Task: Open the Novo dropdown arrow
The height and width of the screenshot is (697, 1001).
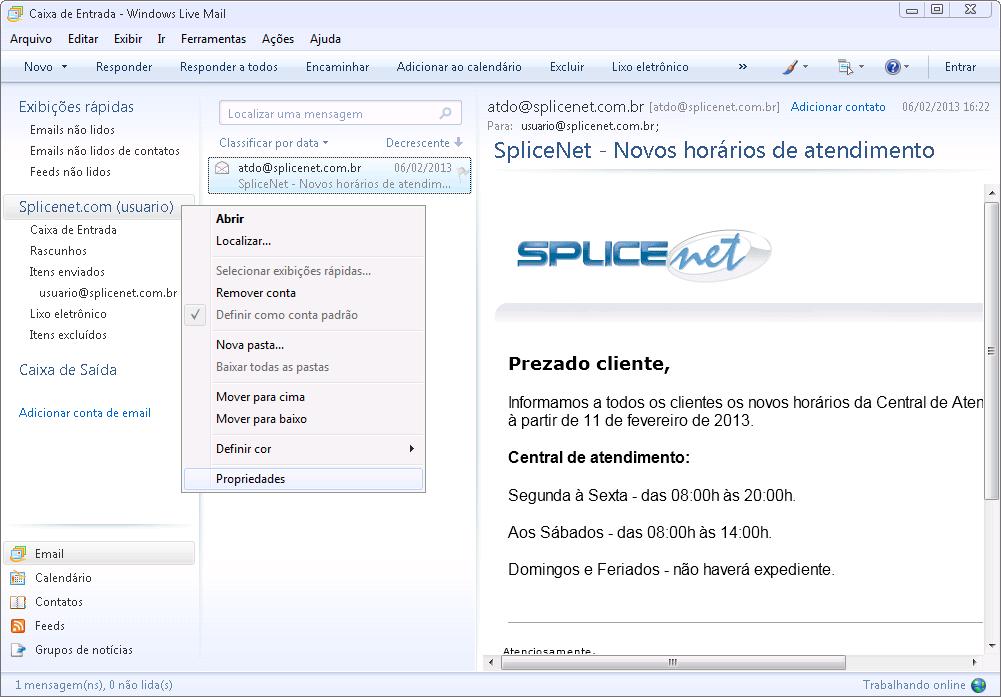Action: pos(64,67)
